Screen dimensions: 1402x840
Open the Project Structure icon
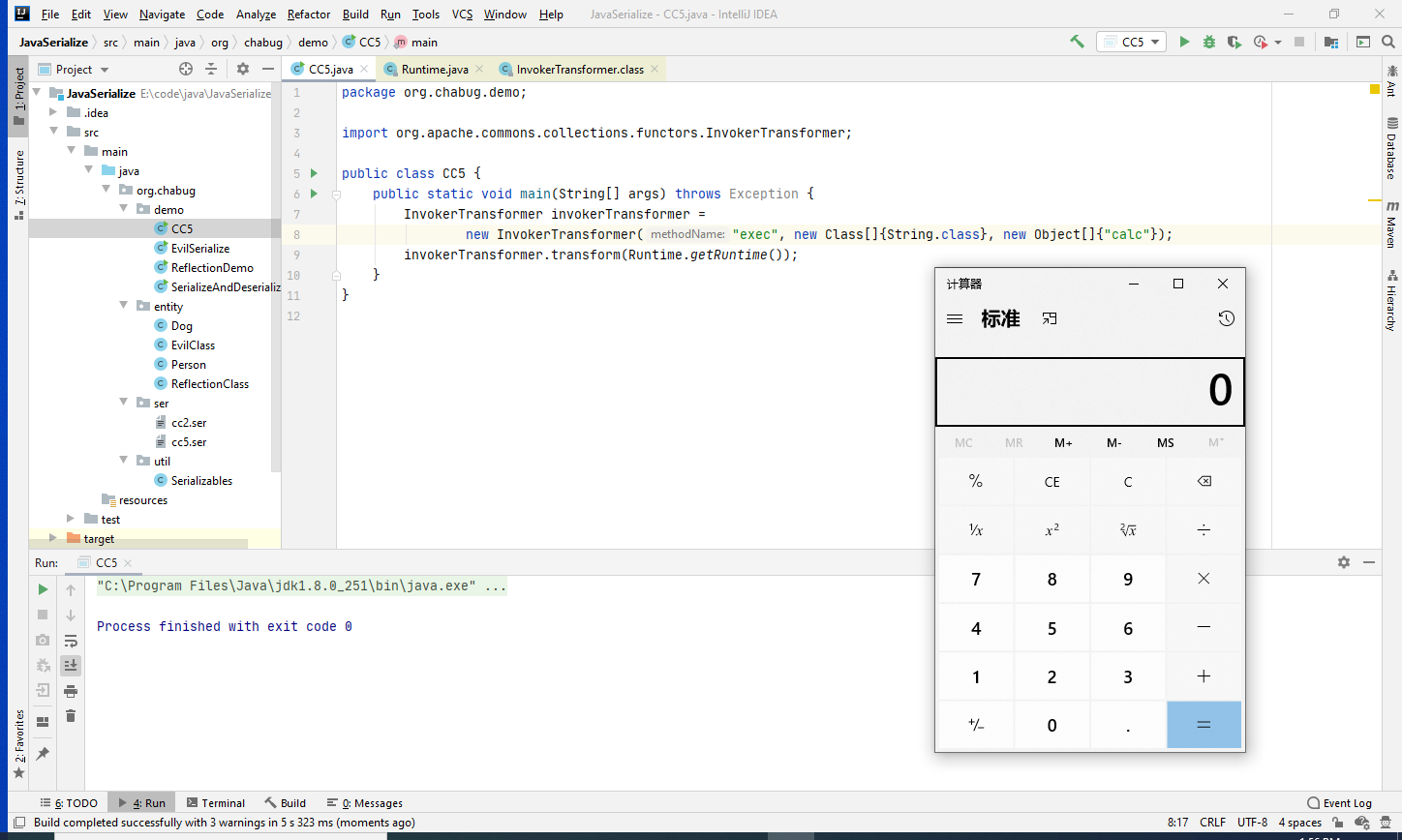pos(1331,42)
